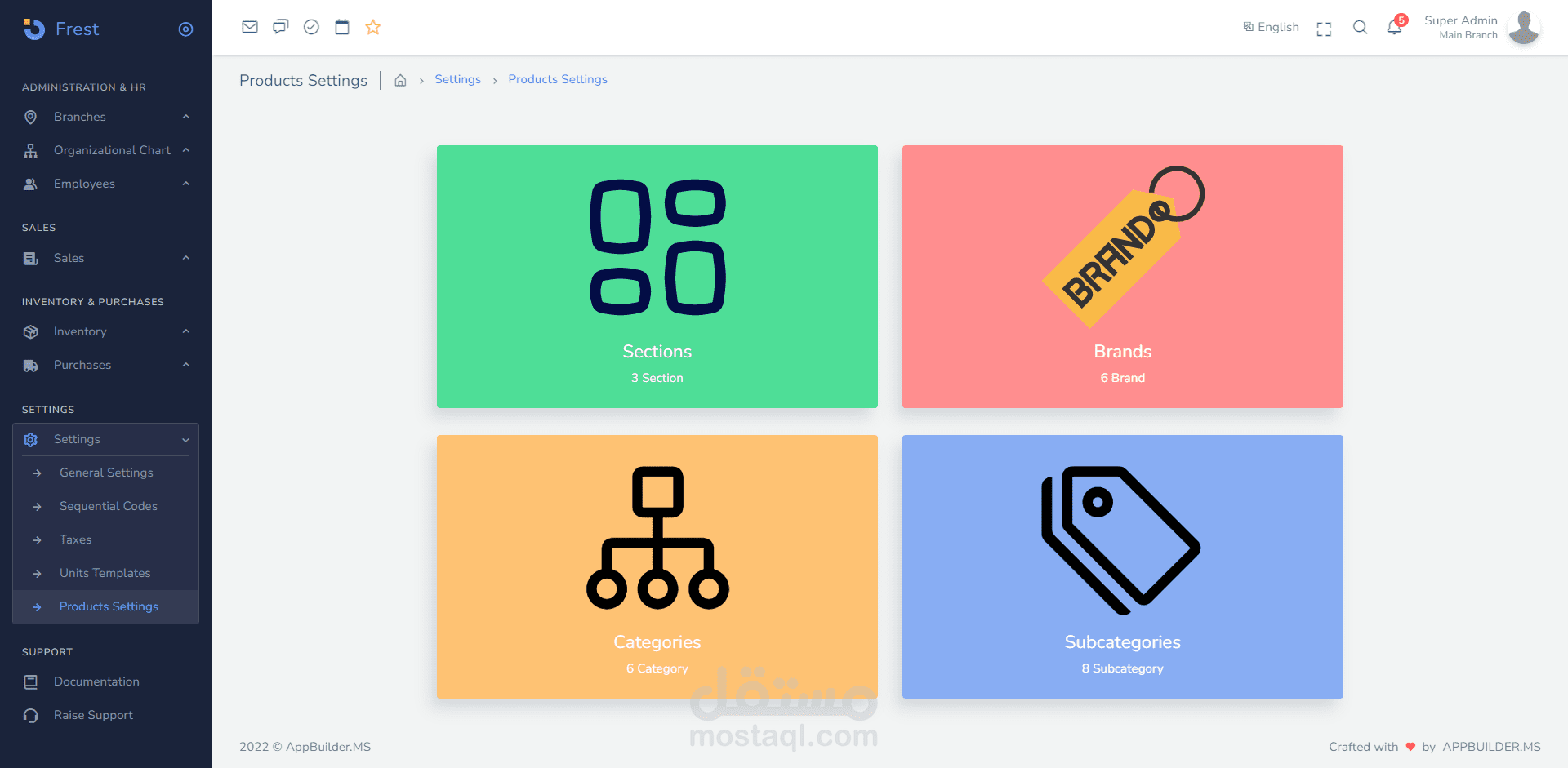Viewport: 1568px width, 768px height.
Task: Click the Inventory box icon
Action: tap(30, 332)
